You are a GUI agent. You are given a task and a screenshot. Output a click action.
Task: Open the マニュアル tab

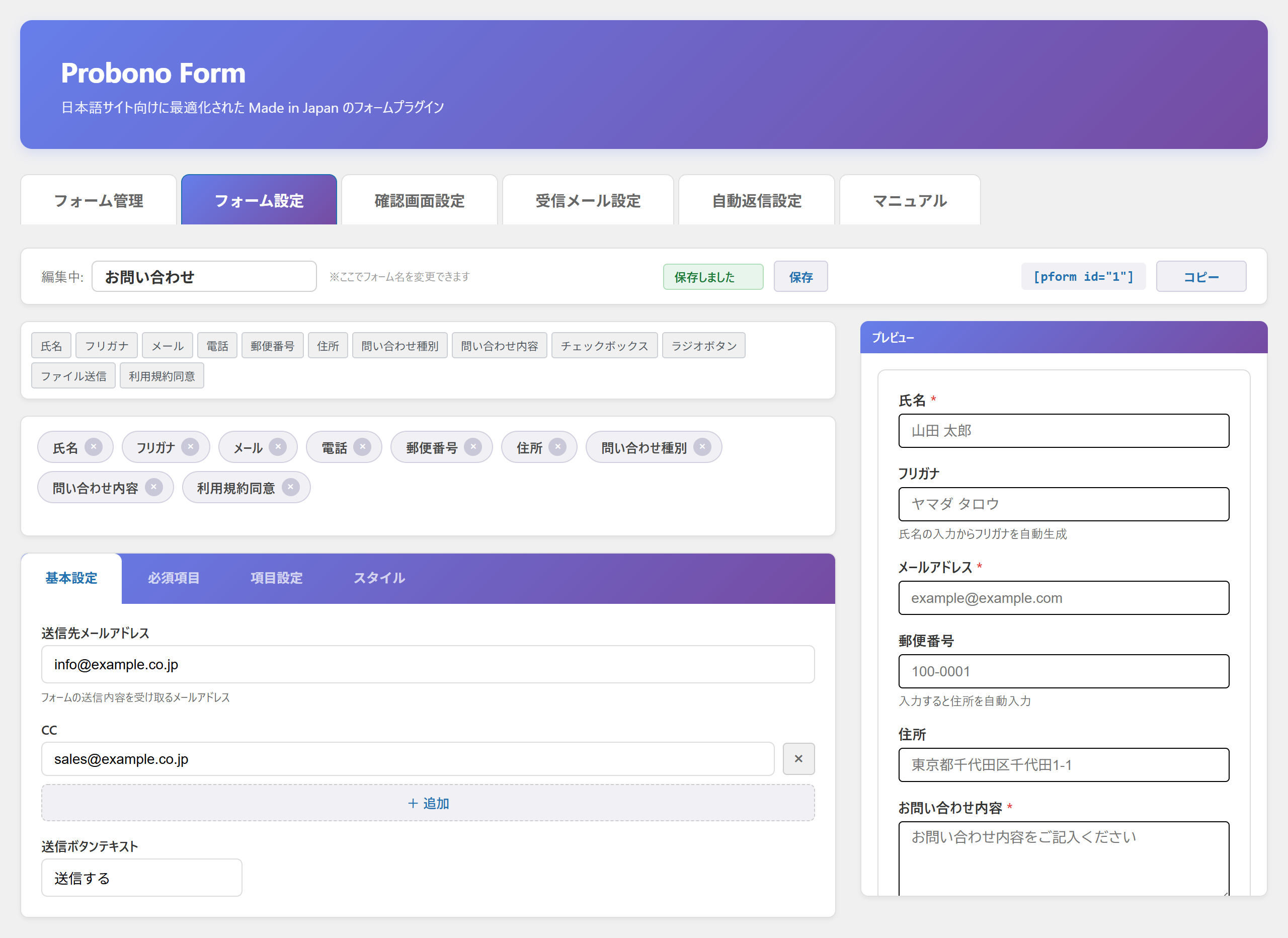click(x=910, y=200)
